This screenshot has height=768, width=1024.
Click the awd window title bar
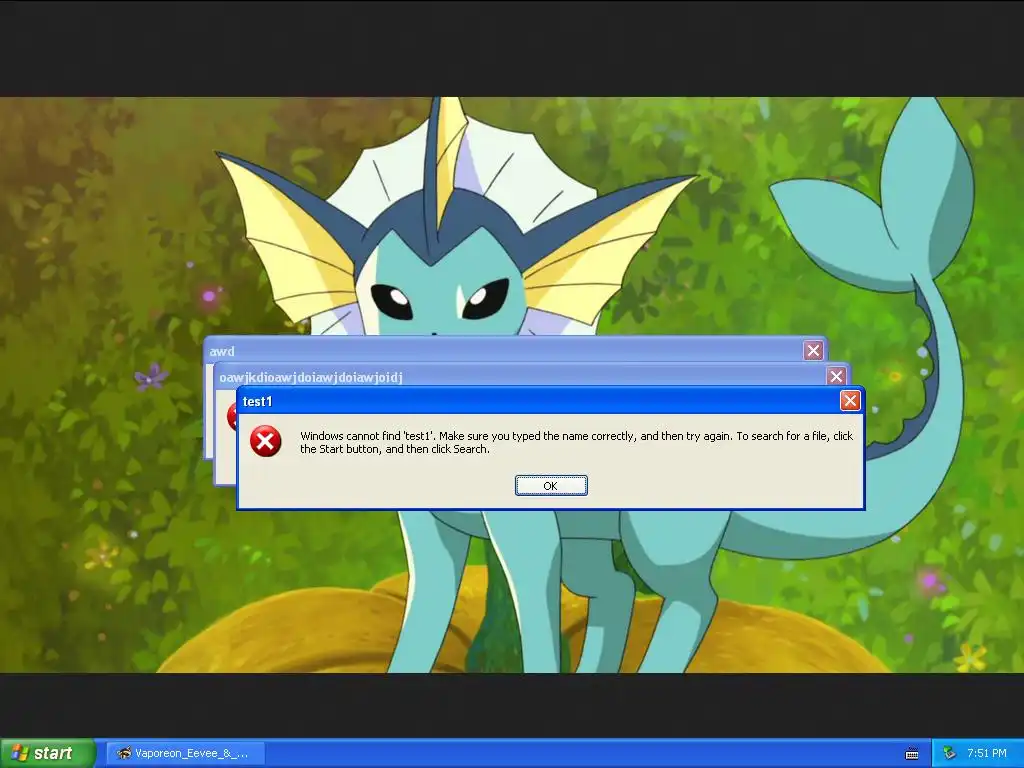pyautogui.click(x=515, y=351)
